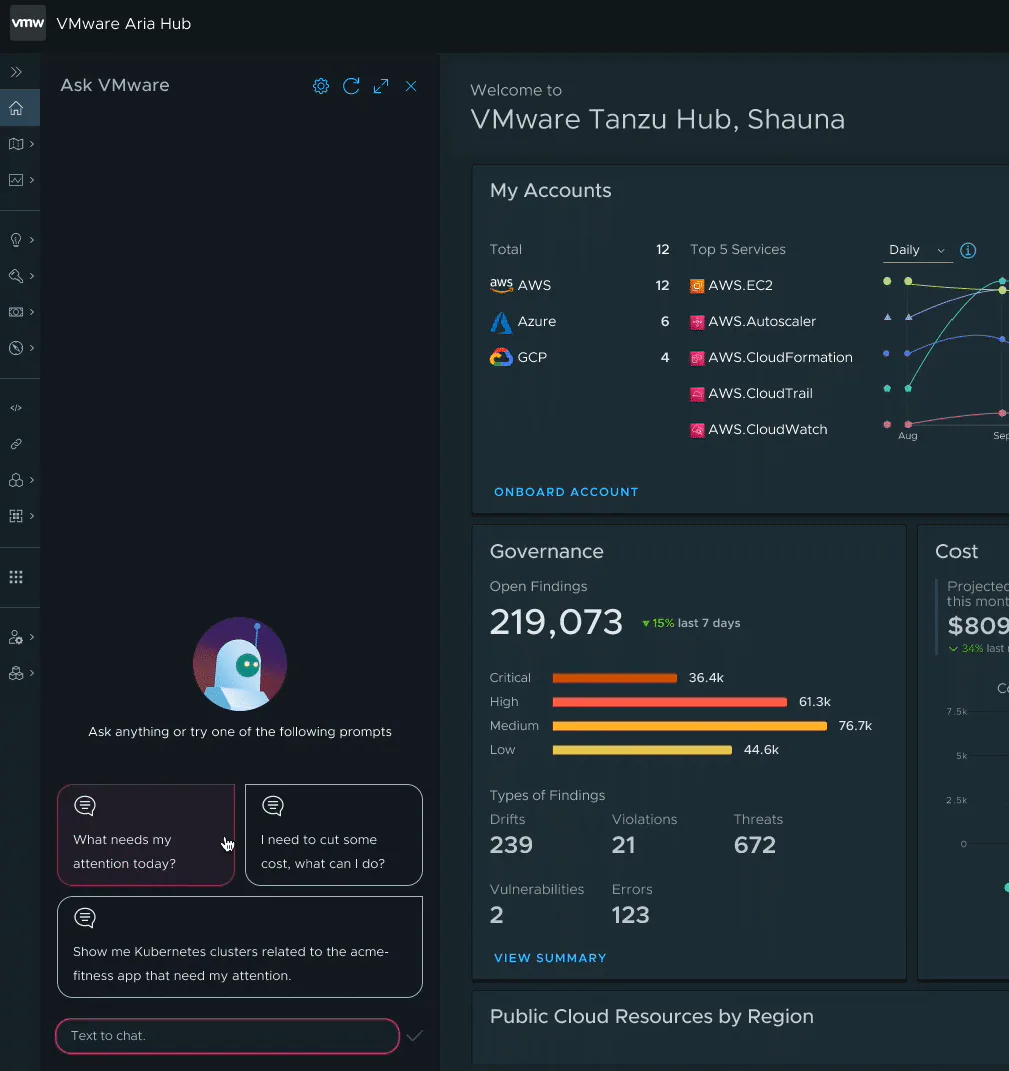Open the Daily interval dropdown

[917, 250]
